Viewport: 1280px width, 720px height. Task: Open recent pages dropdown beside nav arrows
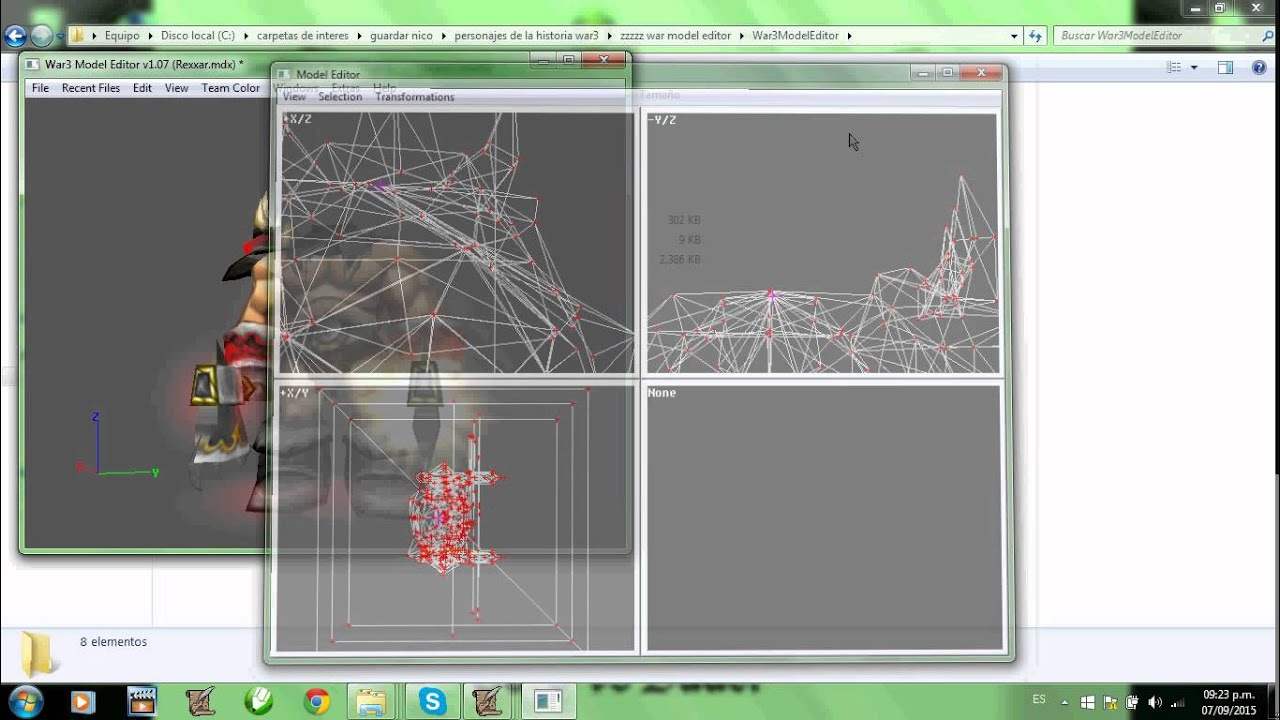[x=60, y=36]
